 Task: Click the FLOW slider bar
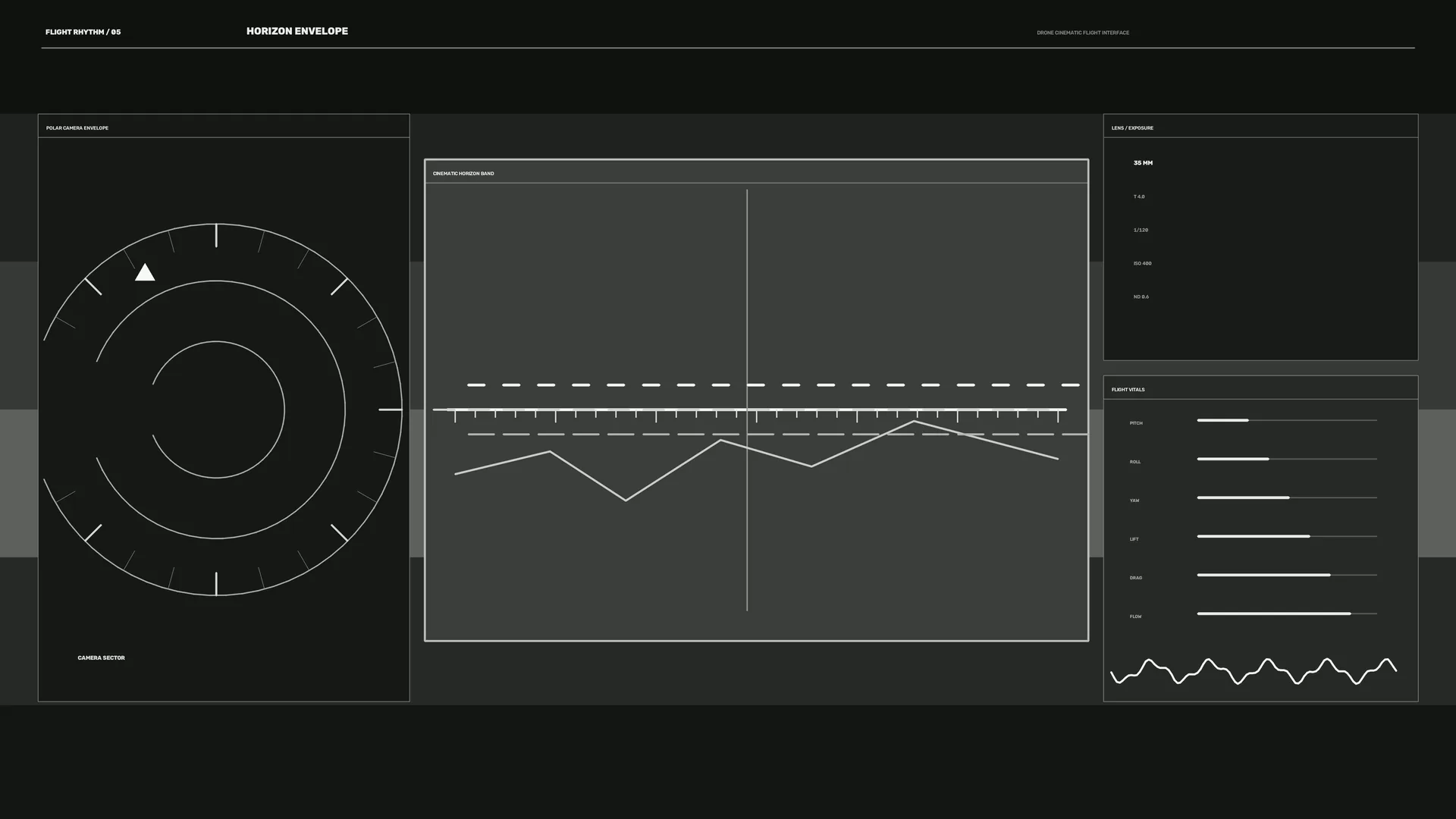[x=1287, y=613]
